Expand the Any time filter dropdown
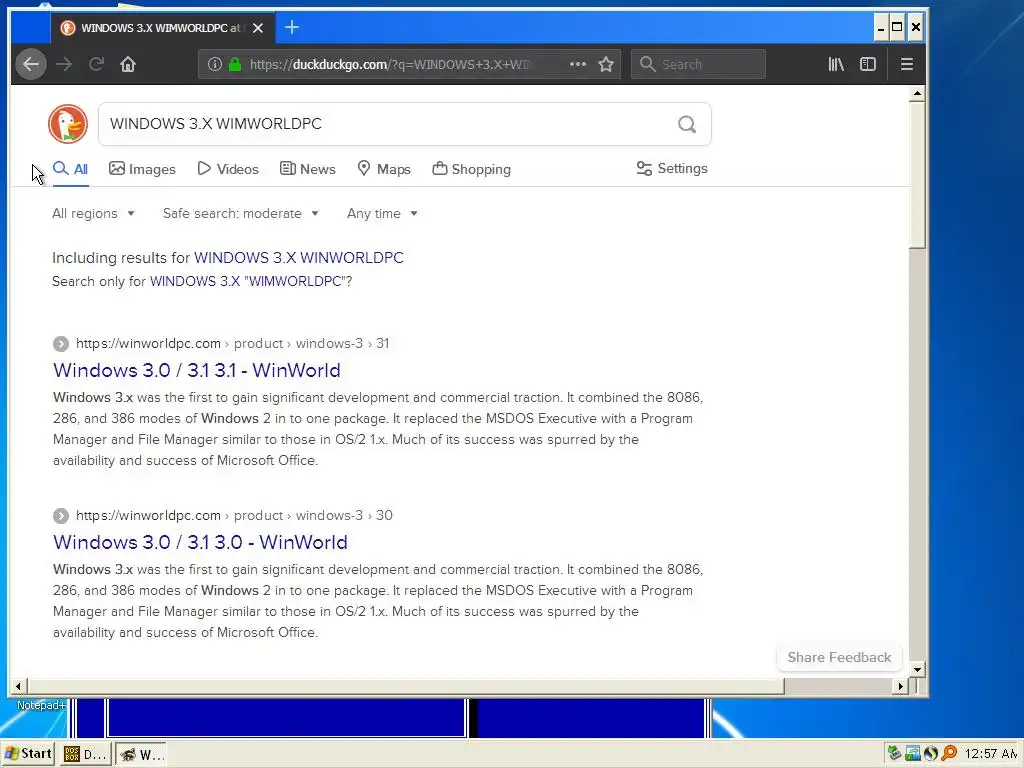The image size is (1024, 768). (x=382, y=214)
